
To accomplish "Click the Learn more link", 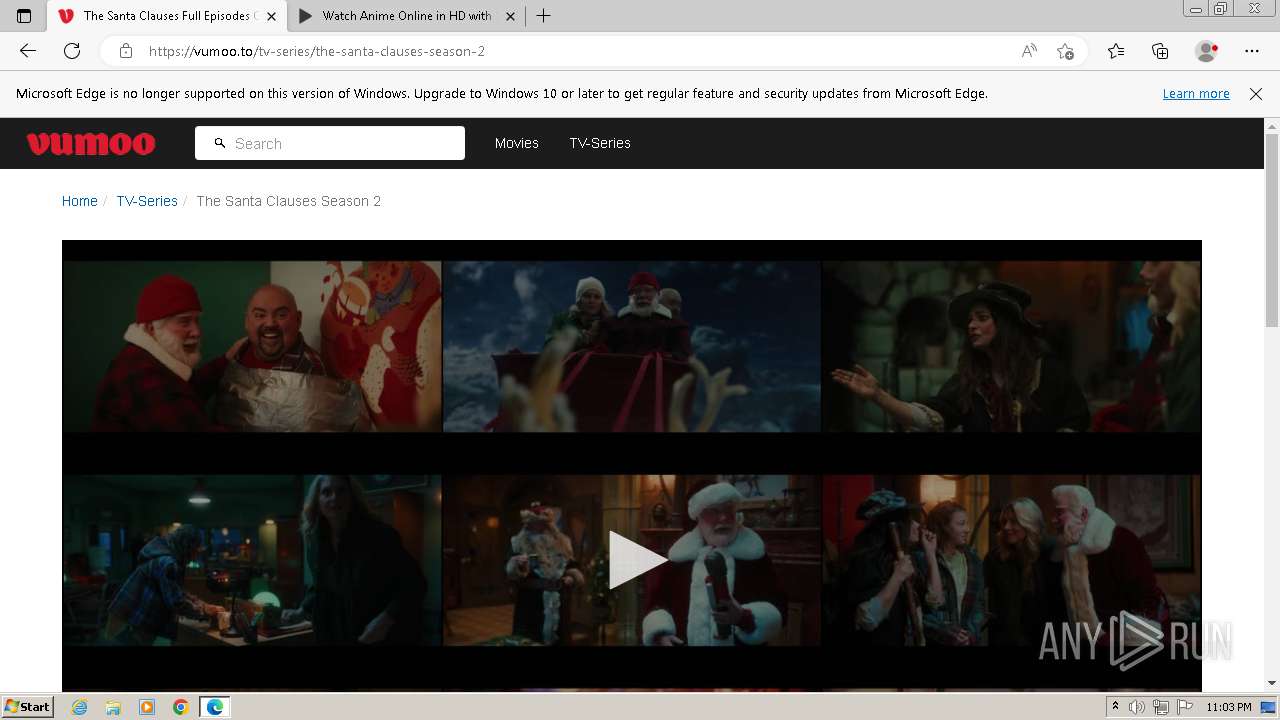I will click(x=1196, y=94).
